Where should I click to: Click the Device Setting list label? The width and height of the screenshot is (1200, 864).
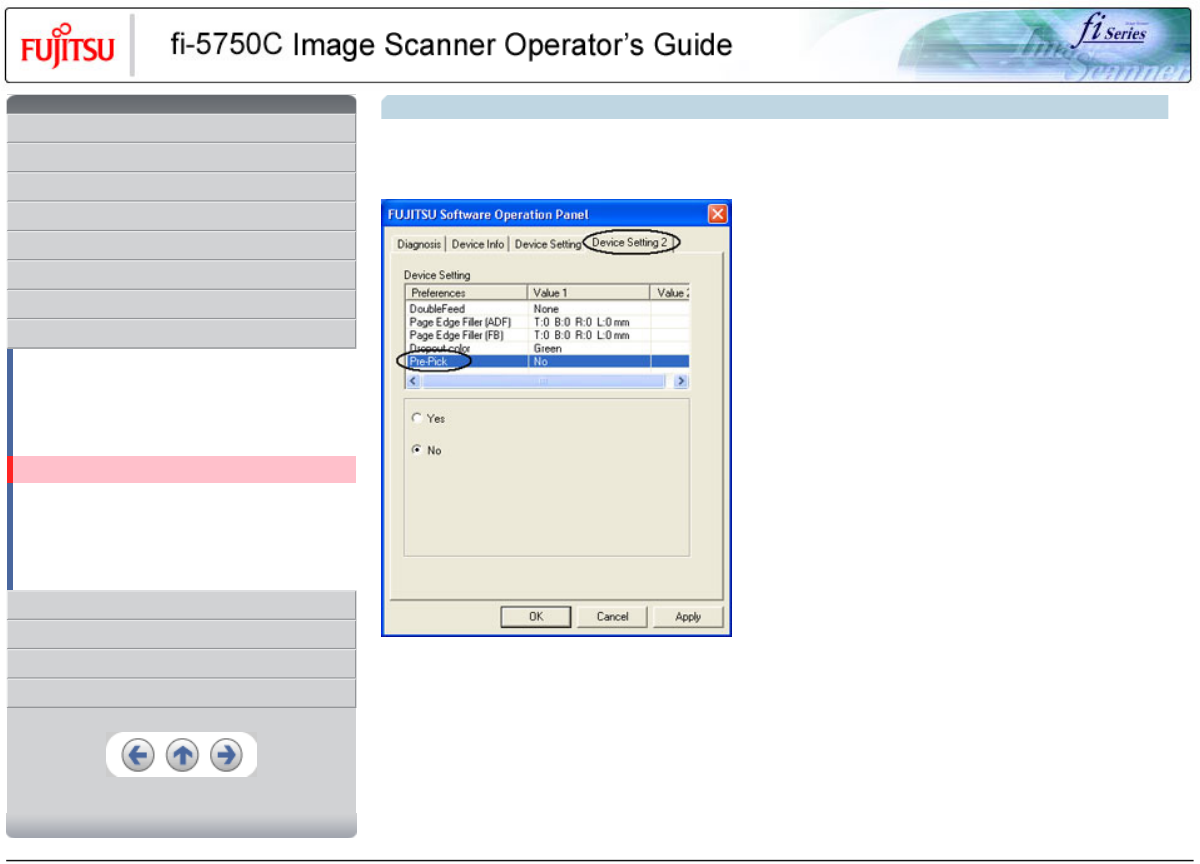pyautogui.click(x=437, y=275)
